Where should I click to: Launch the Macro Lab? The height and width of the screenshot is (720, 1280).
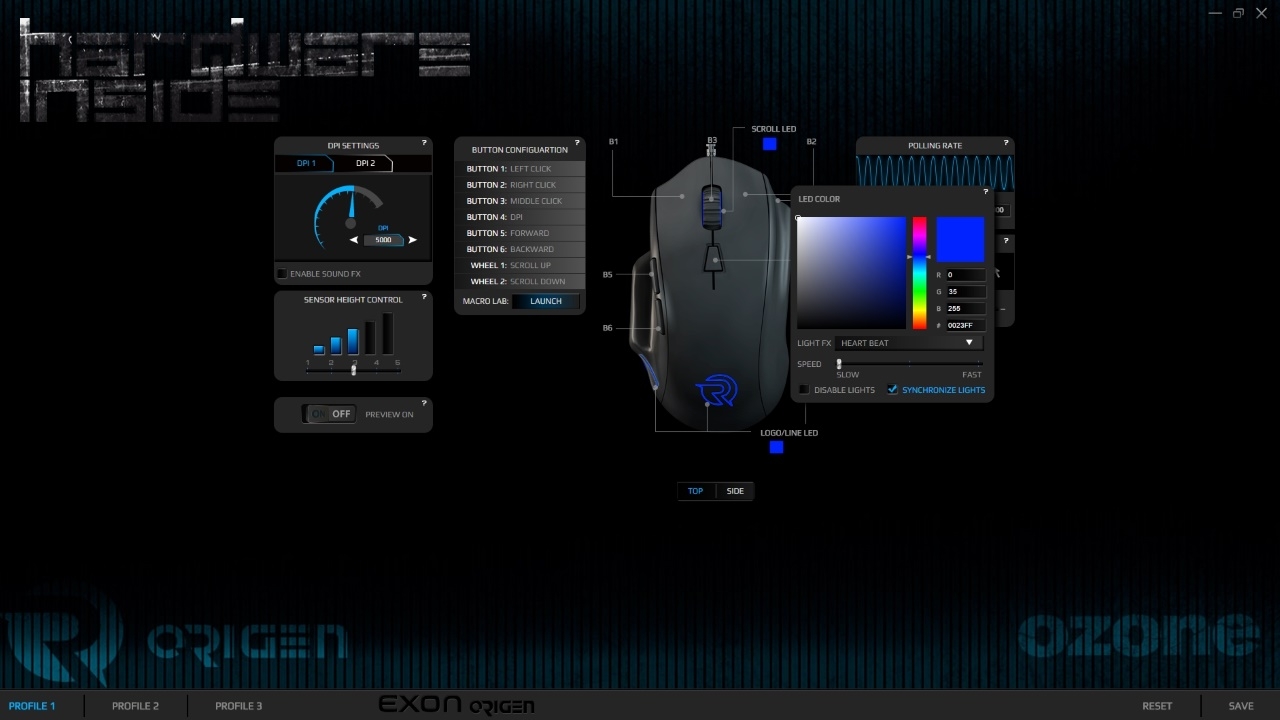546,301
